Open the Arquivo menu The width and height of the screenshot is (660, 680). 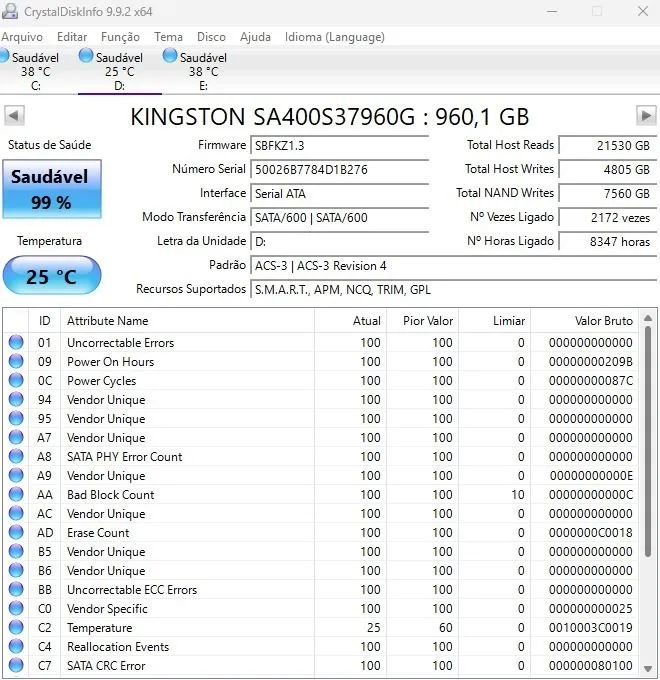(22, 37)
